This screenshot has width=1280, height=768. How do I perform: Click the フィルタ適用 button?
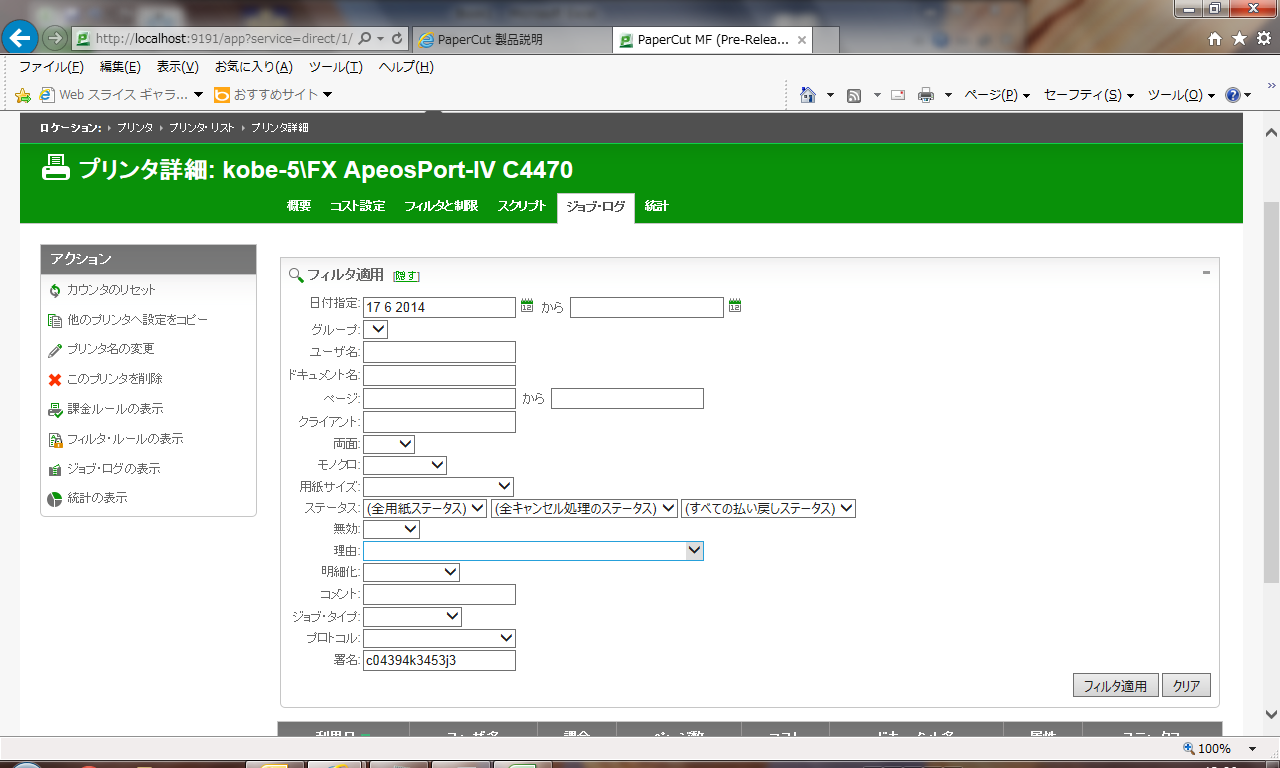(x=1115, y=685)
